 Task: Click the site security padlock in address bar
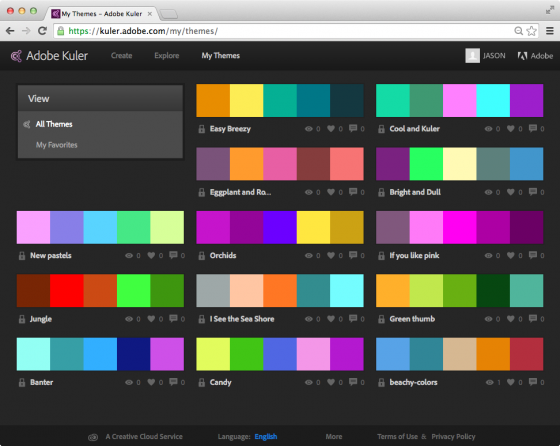click(61, 31)
